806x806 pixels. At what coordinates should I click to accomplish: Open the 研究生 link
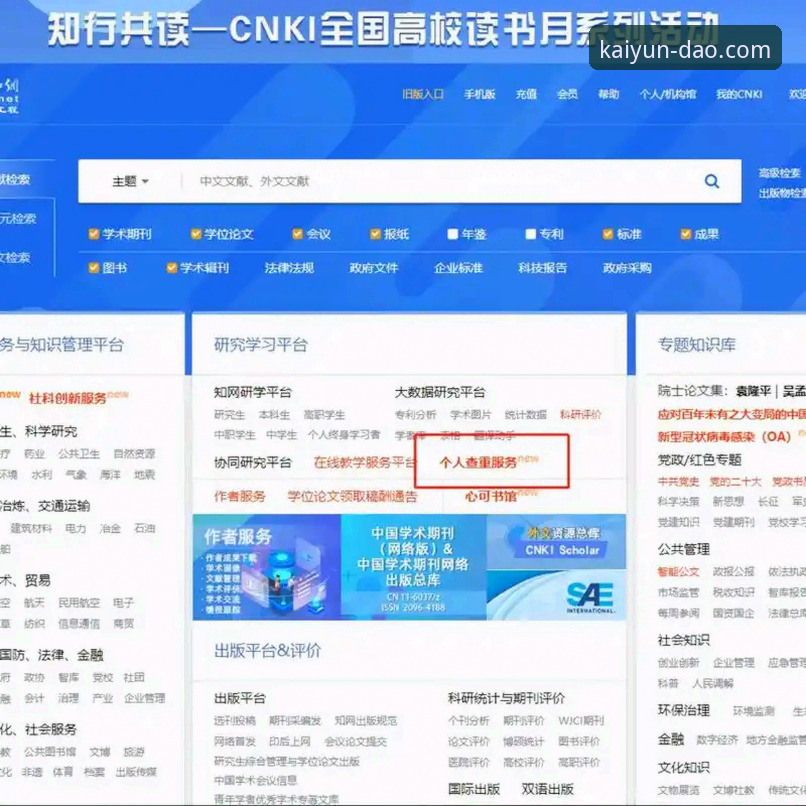point(229,415)
